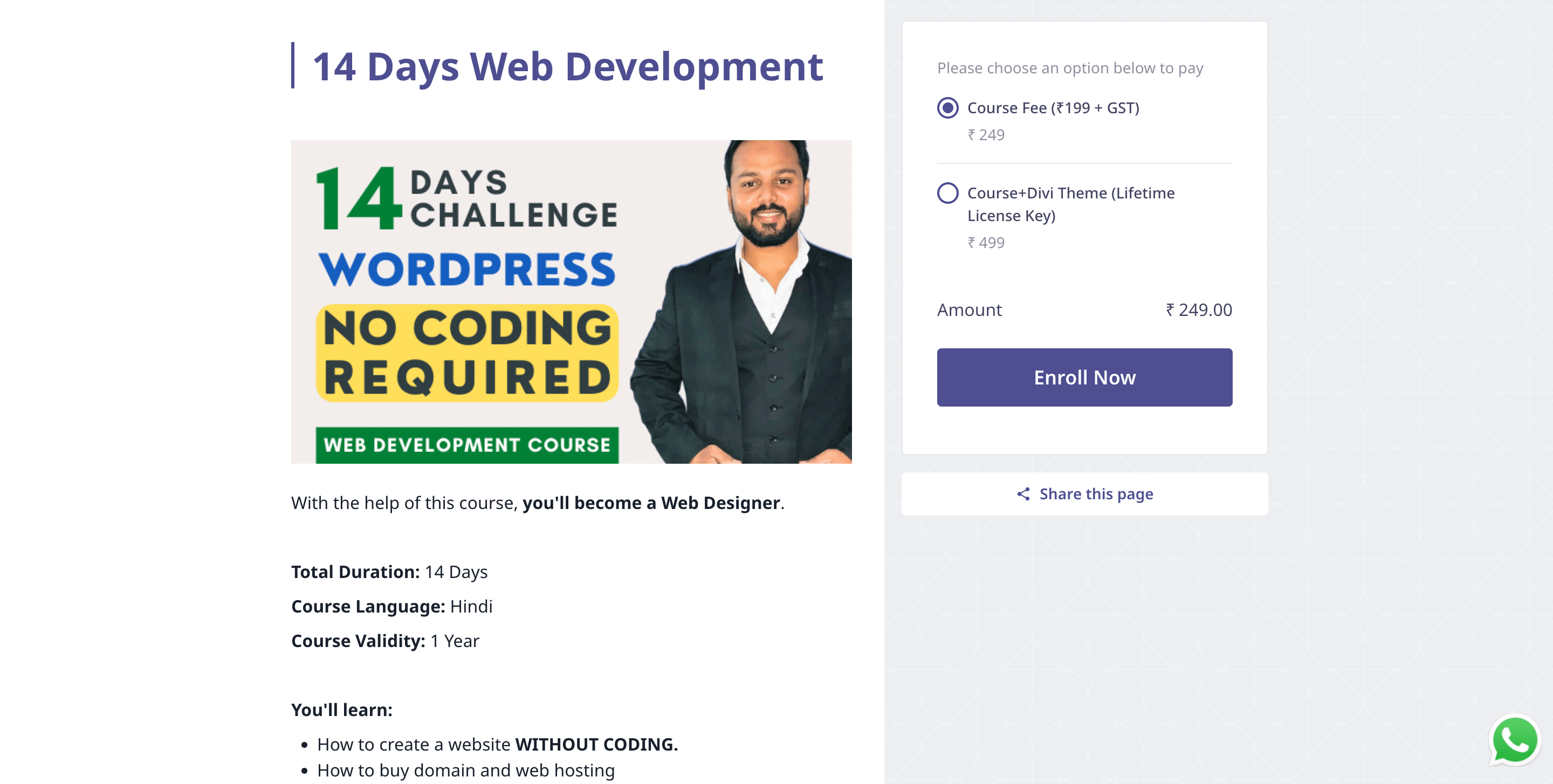Click the Amount label in payment card
The image size is (1553, 784).
969,310
